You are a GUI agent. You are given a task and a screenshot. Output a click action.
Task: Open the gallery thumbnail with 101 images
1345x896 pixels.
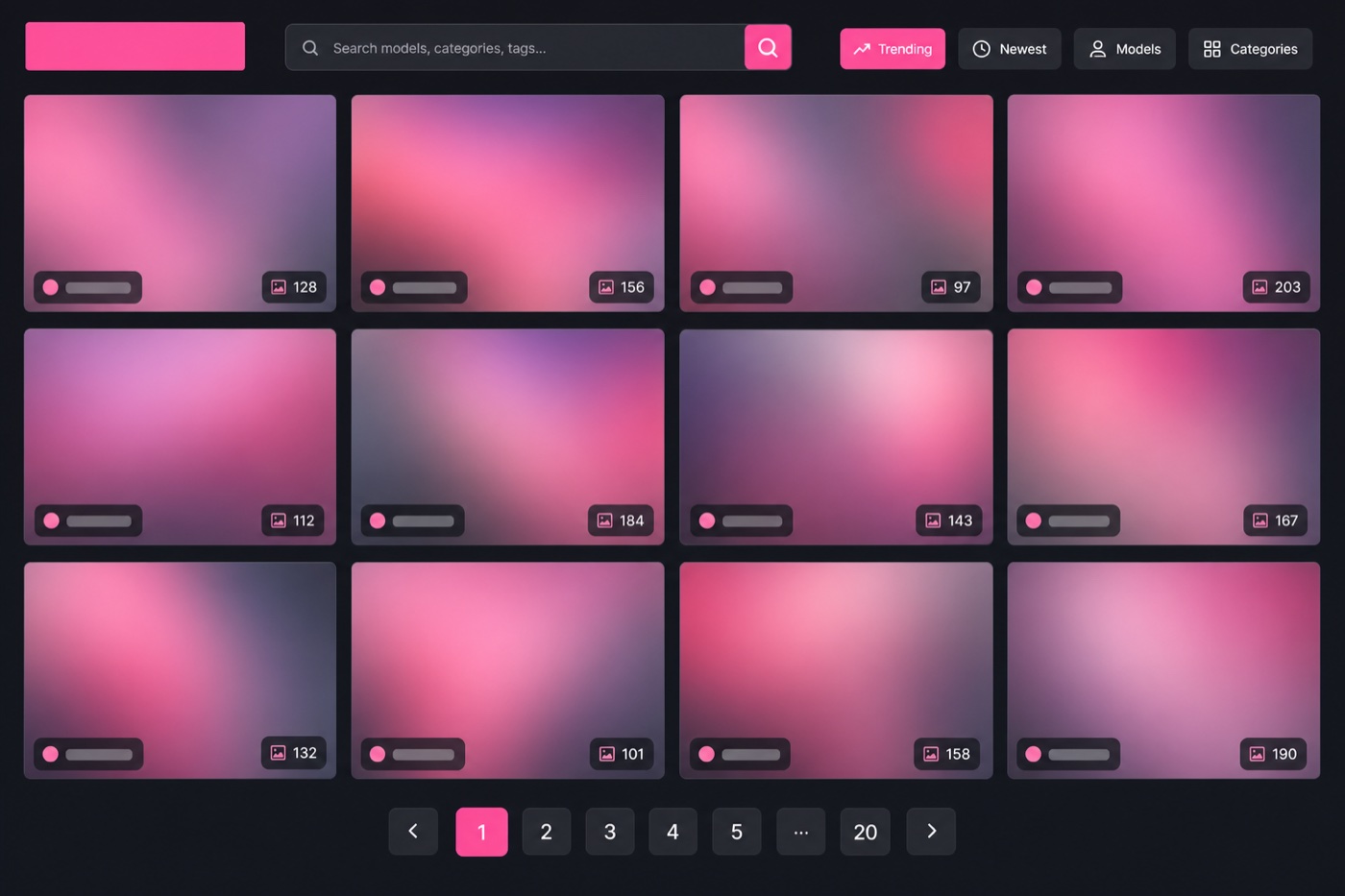point(507,670)
